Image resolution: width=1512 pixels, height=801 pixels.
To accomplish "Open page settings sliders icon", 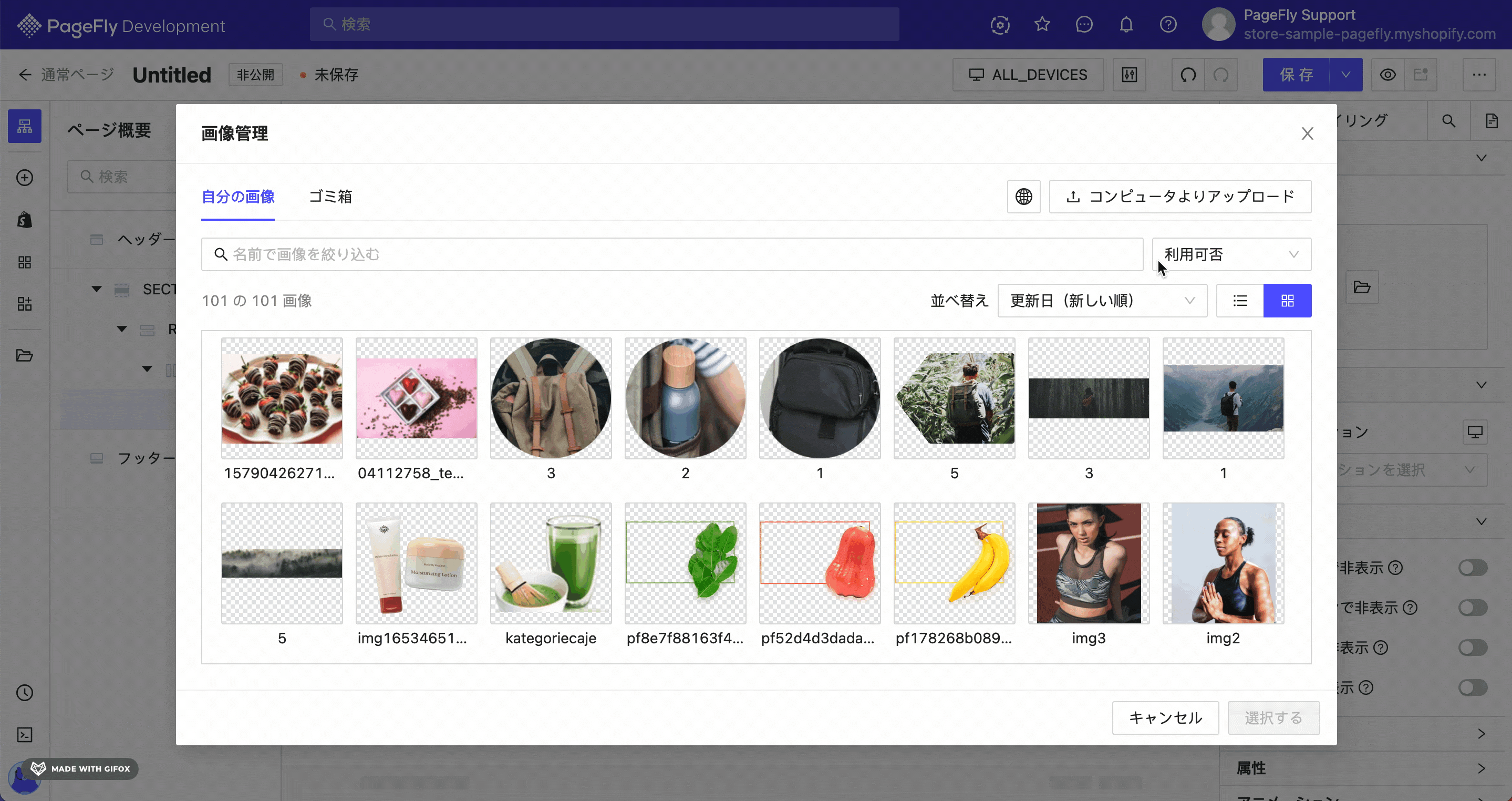I will 1130,75.
